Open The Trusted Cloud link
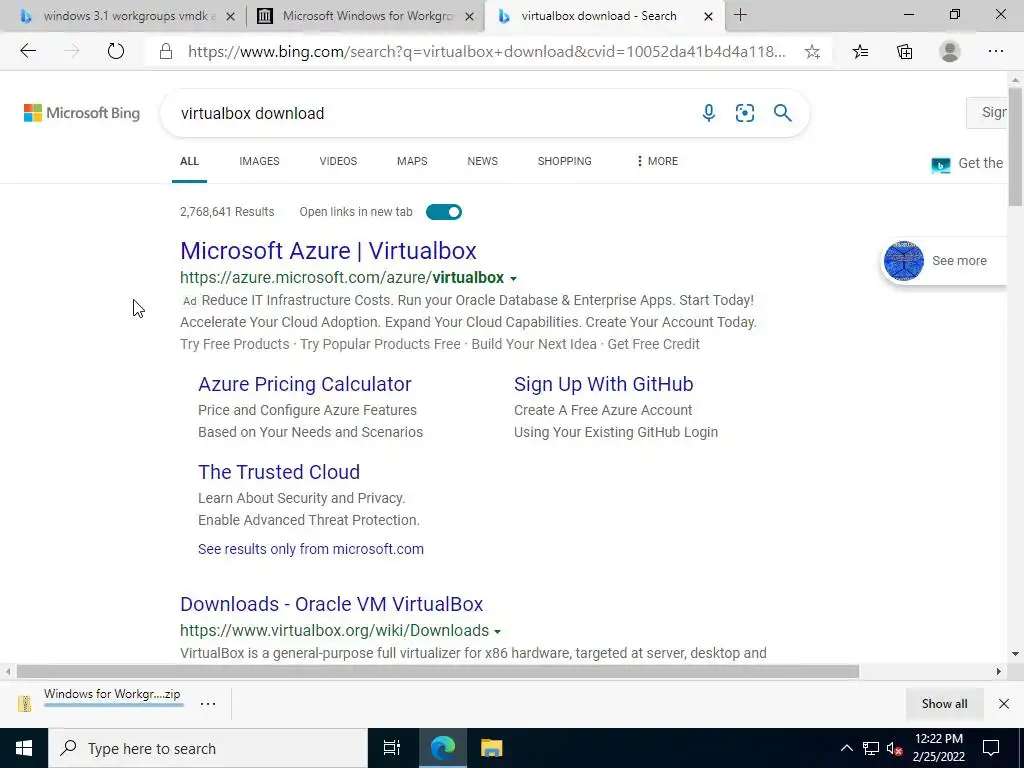Screen dimensions: 1024x768 (279, 472)
